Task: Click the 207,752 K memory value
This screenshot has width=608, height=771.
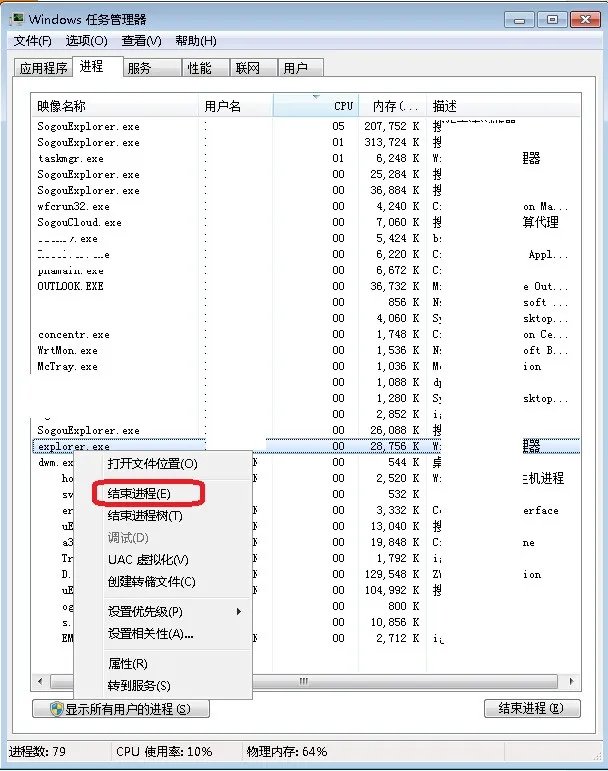Action: [391, 126]
